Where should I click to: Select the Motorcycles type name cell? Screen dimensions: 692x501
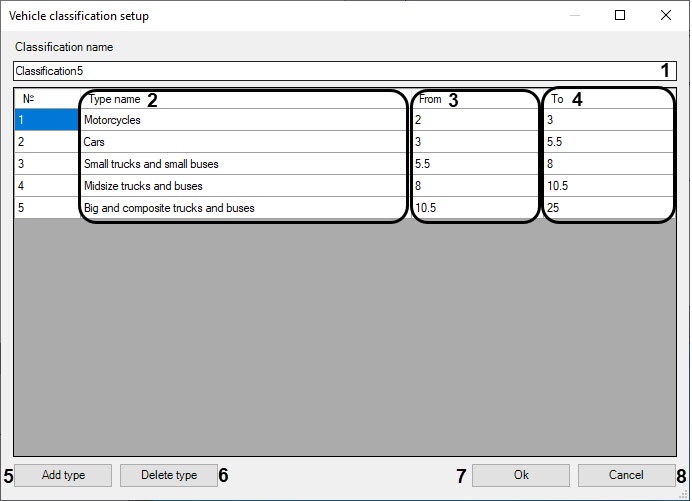point(246,120)
